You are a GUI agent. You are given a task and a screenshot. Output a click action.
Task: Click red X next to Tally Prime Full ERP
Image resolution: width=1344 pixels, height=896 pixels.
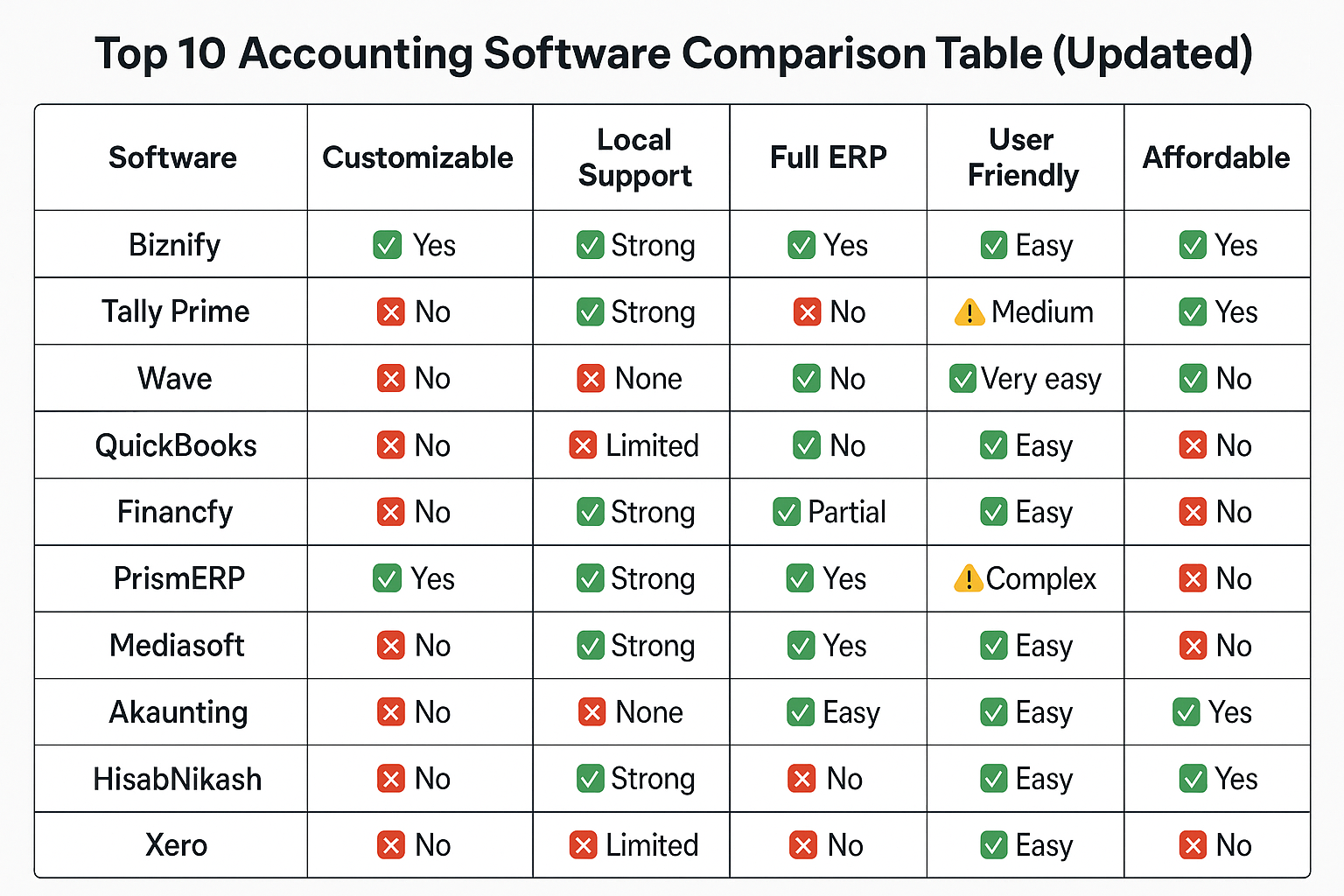807,312
